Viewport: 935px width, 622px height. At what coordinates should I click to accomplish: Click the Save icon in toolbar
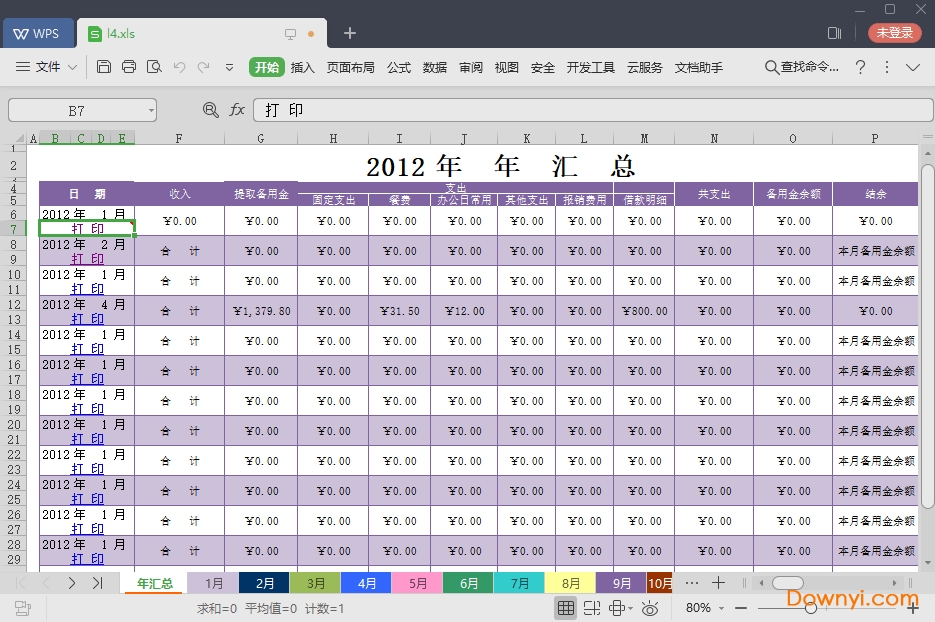point(104,67)
